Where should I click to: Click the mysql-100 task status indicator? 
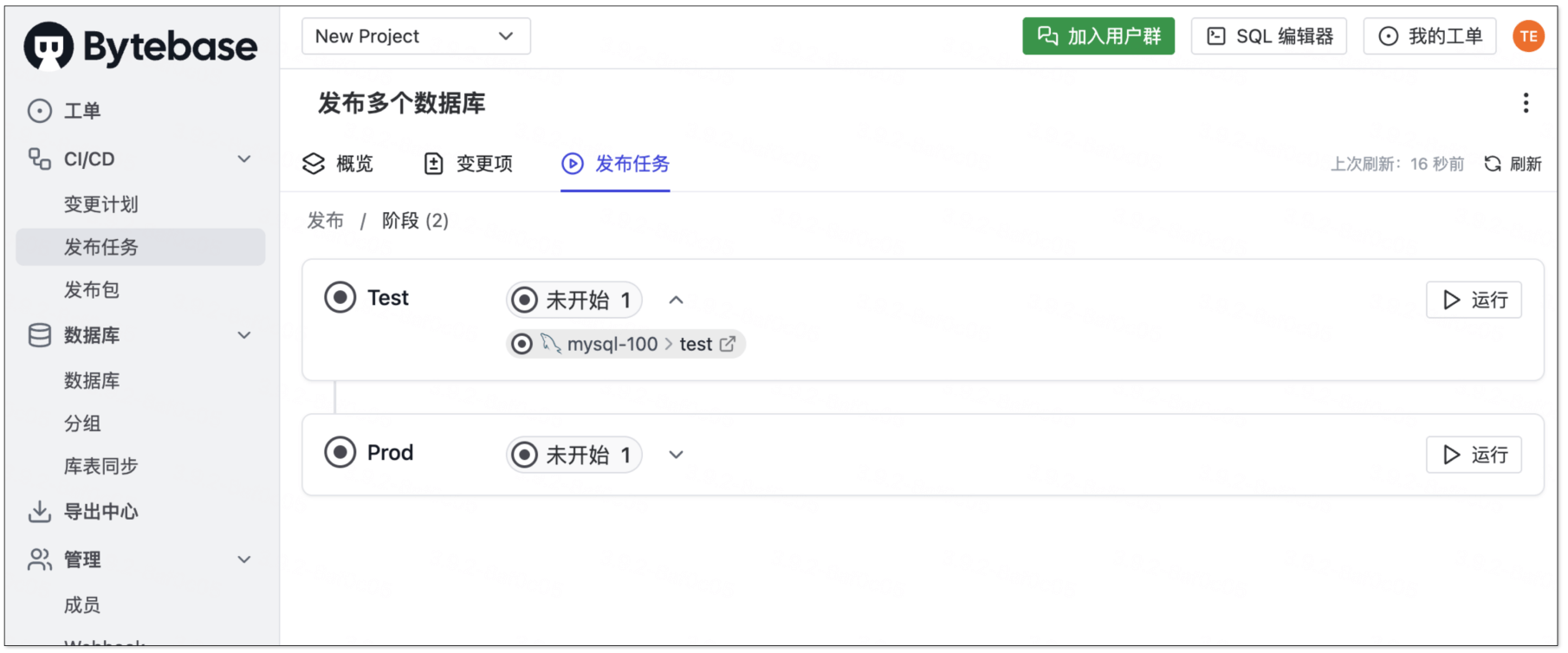522,344
